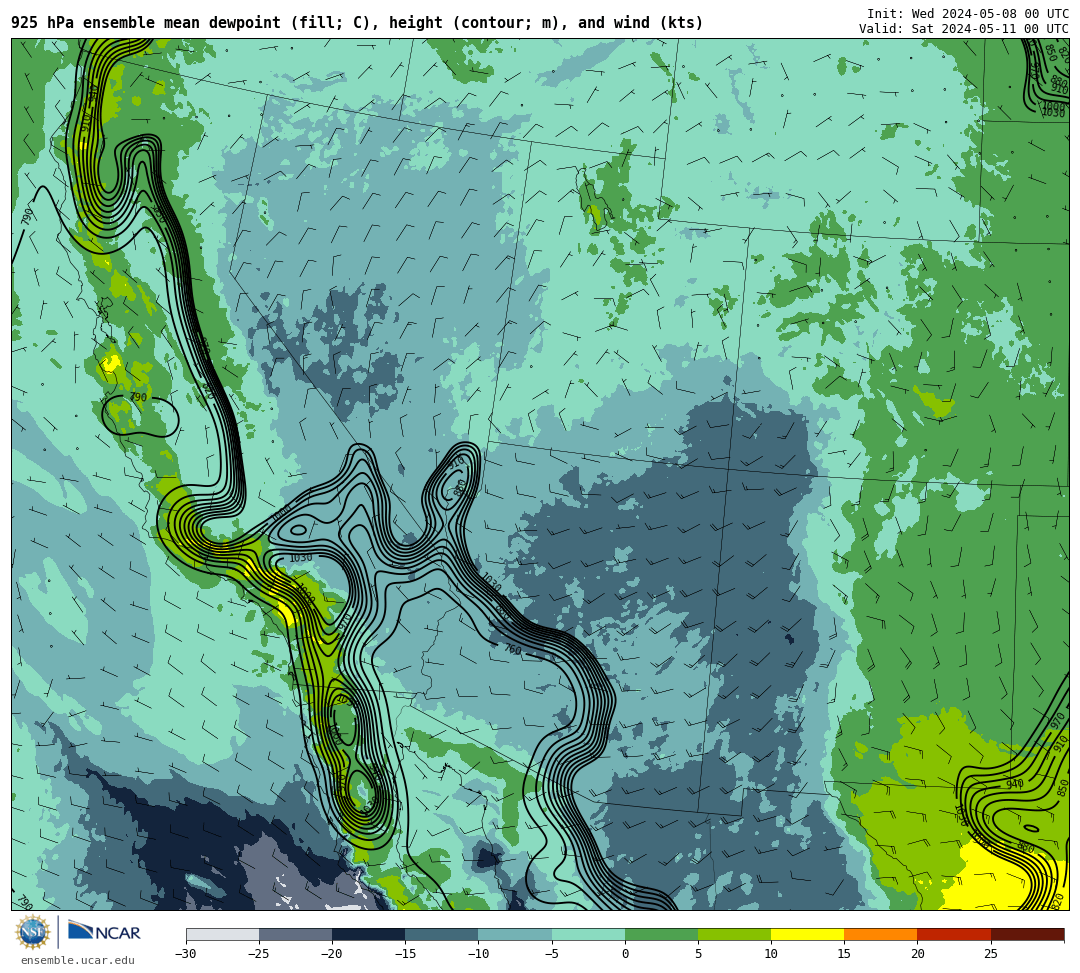Click the 940 contour label at lower right
Image resolution: width=1080 pixels, height=973 pixels.
point(1015,784)
